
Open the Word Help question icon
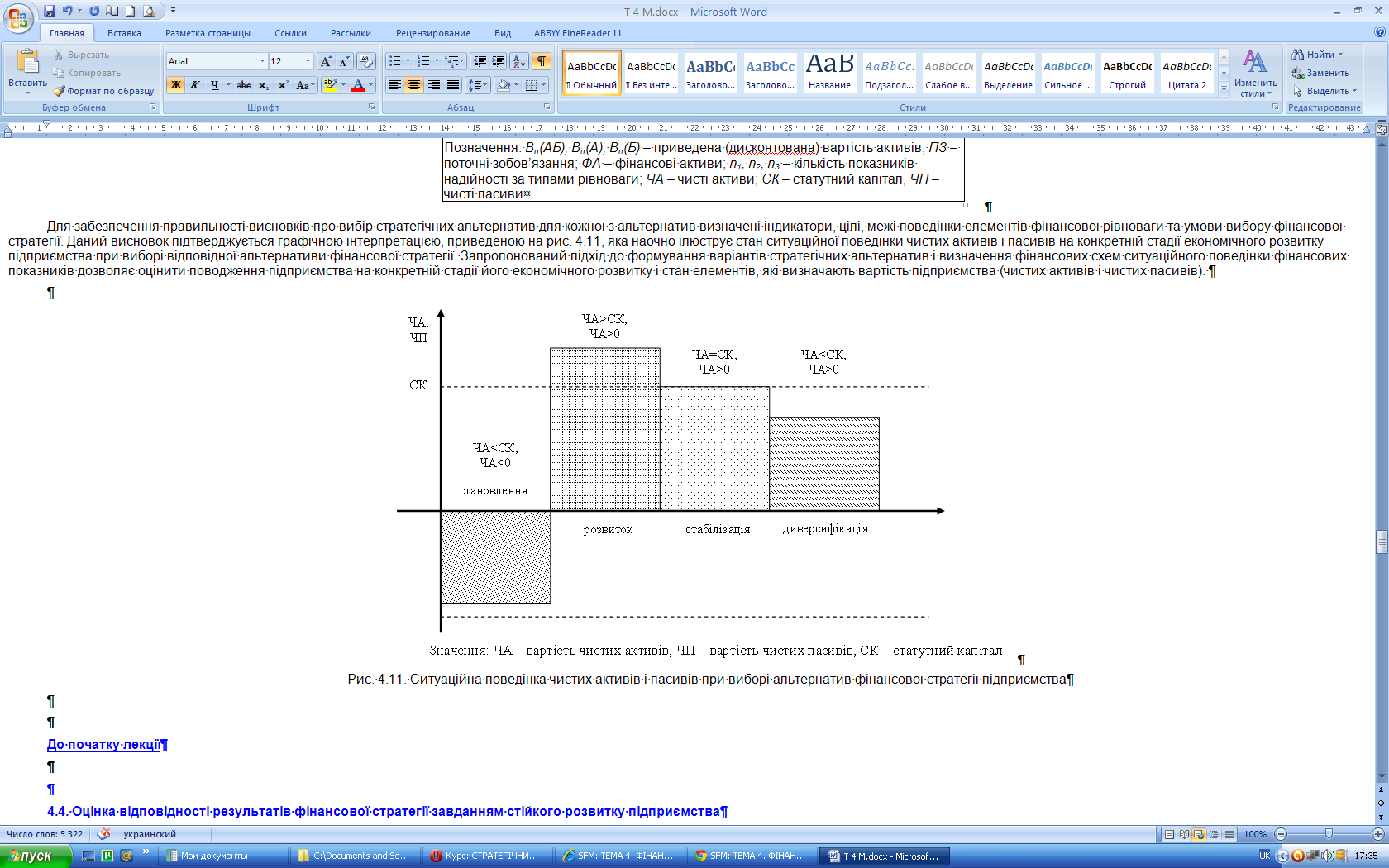point(1379,31)
